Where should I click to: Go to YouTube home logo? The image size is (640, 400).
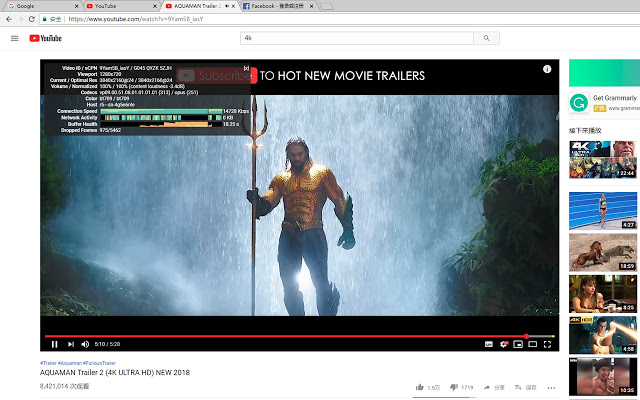[x=45, y=38]
